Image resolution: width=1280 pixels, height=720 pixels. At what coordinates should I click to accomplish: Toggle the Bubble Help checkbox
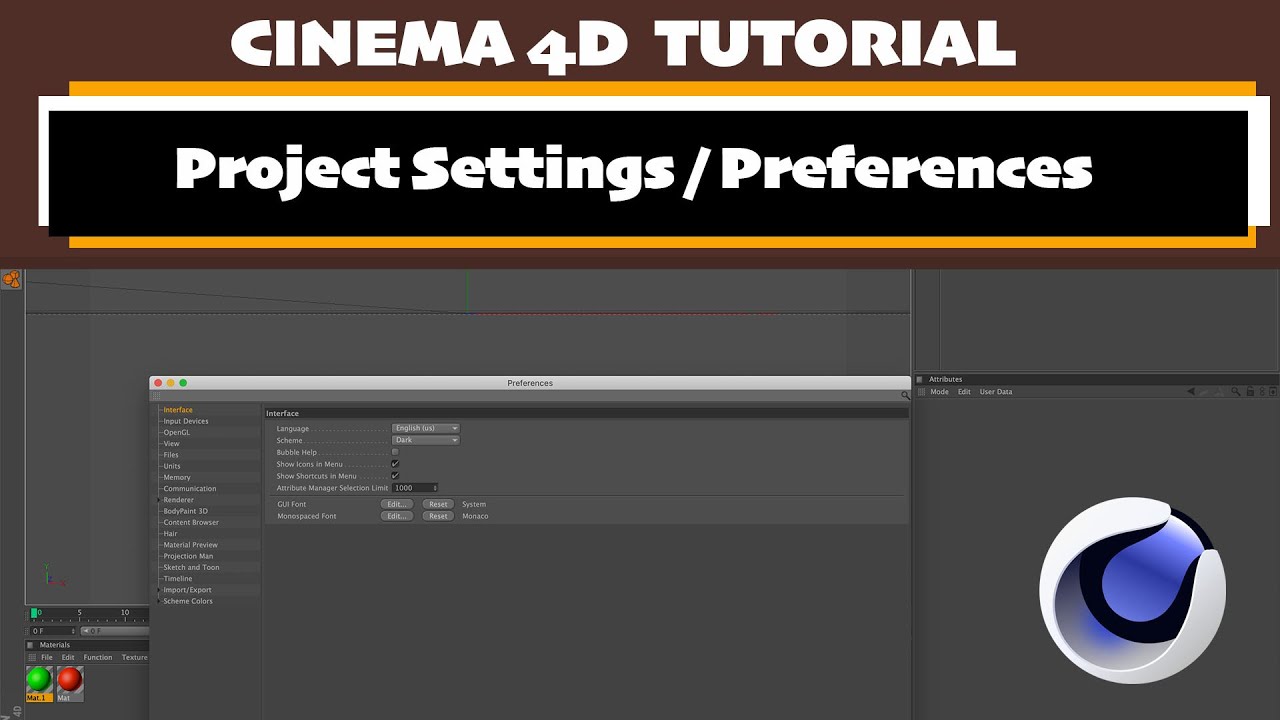coord(395,452)
